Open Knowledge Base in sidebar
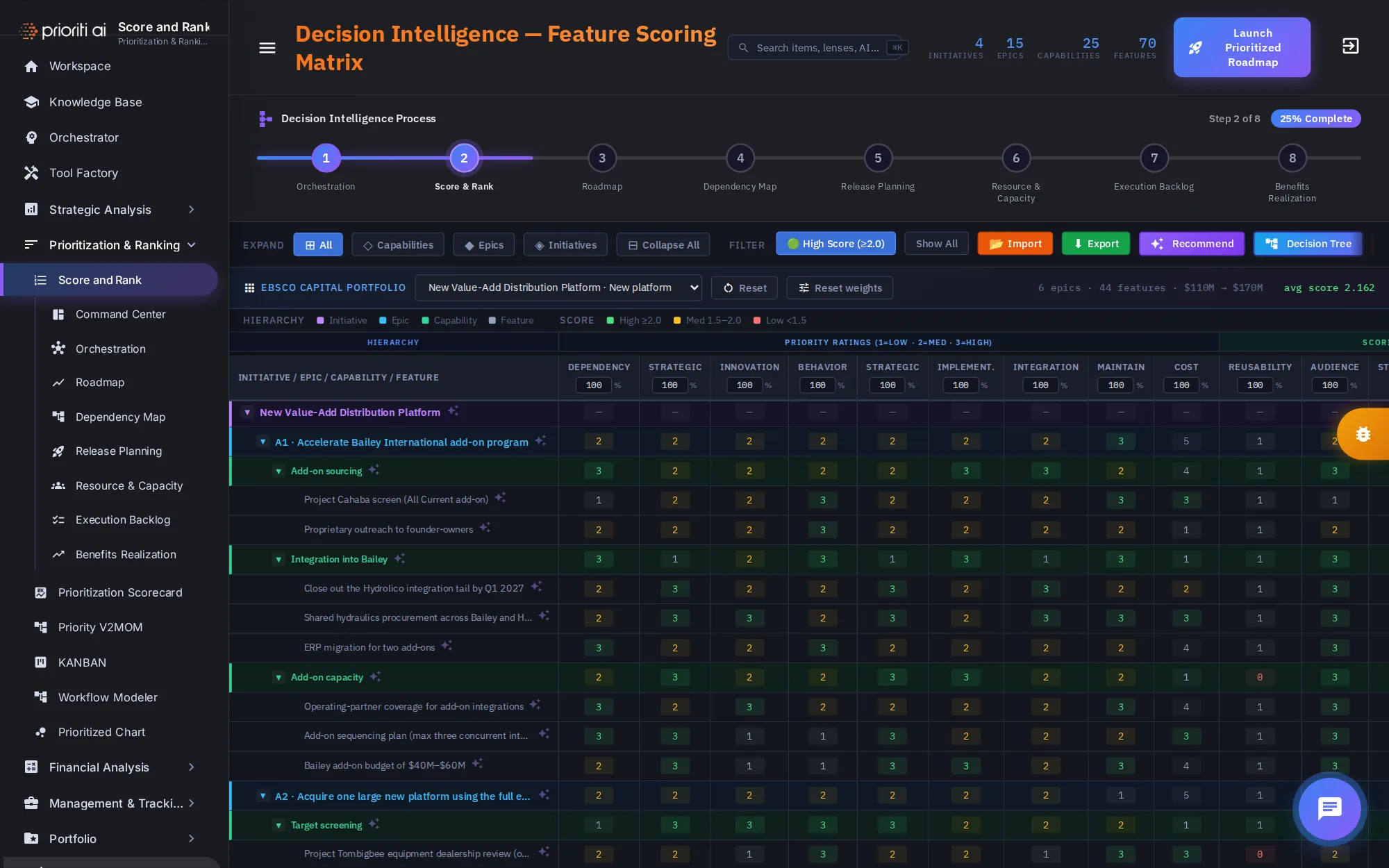Viewport: 1389px width, 868px height. (x=95, y=102)
